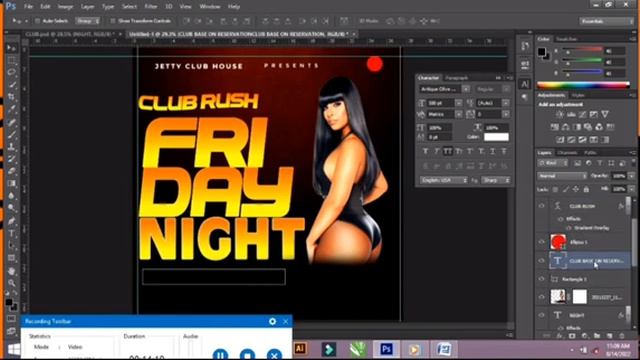Open the Sharp anti-aliasing dropdown
This screenshot has height=360, width=640.
[496, 180]
